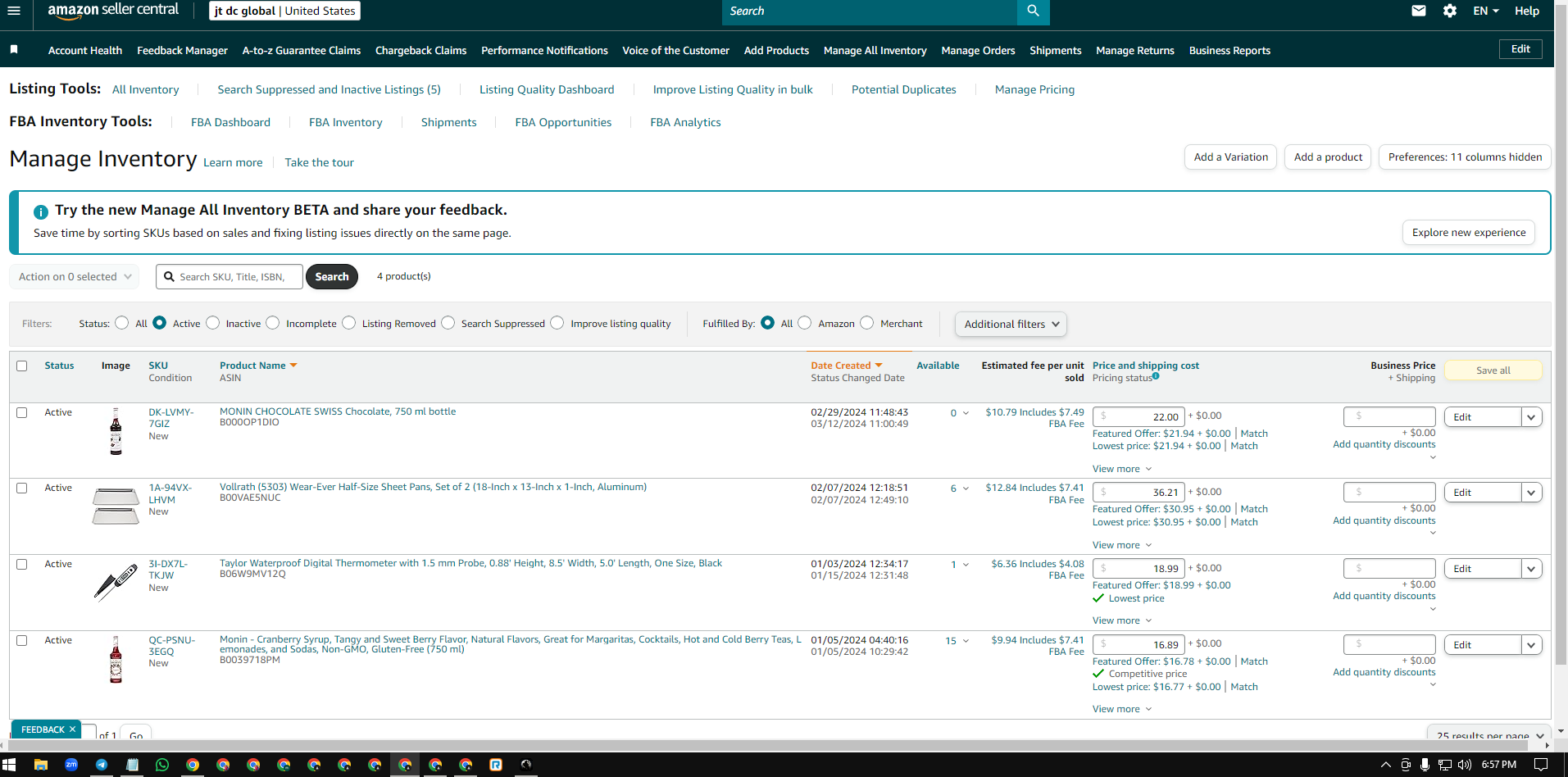Image resolution: width=1568 pixels, height=777 pixels.
Task: Click the amazon seller central logo
Action: point(113,11)
